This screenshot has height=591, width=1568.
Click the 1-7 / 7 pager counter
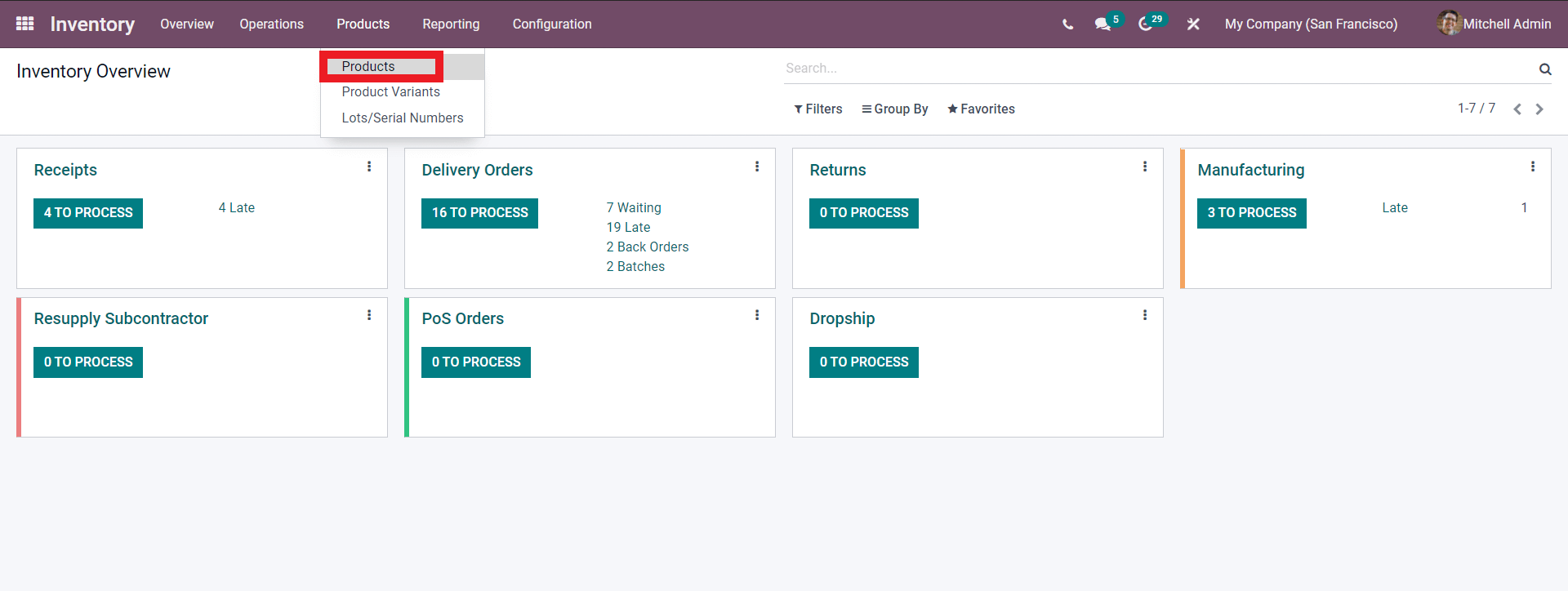(x=1477, y=109)
